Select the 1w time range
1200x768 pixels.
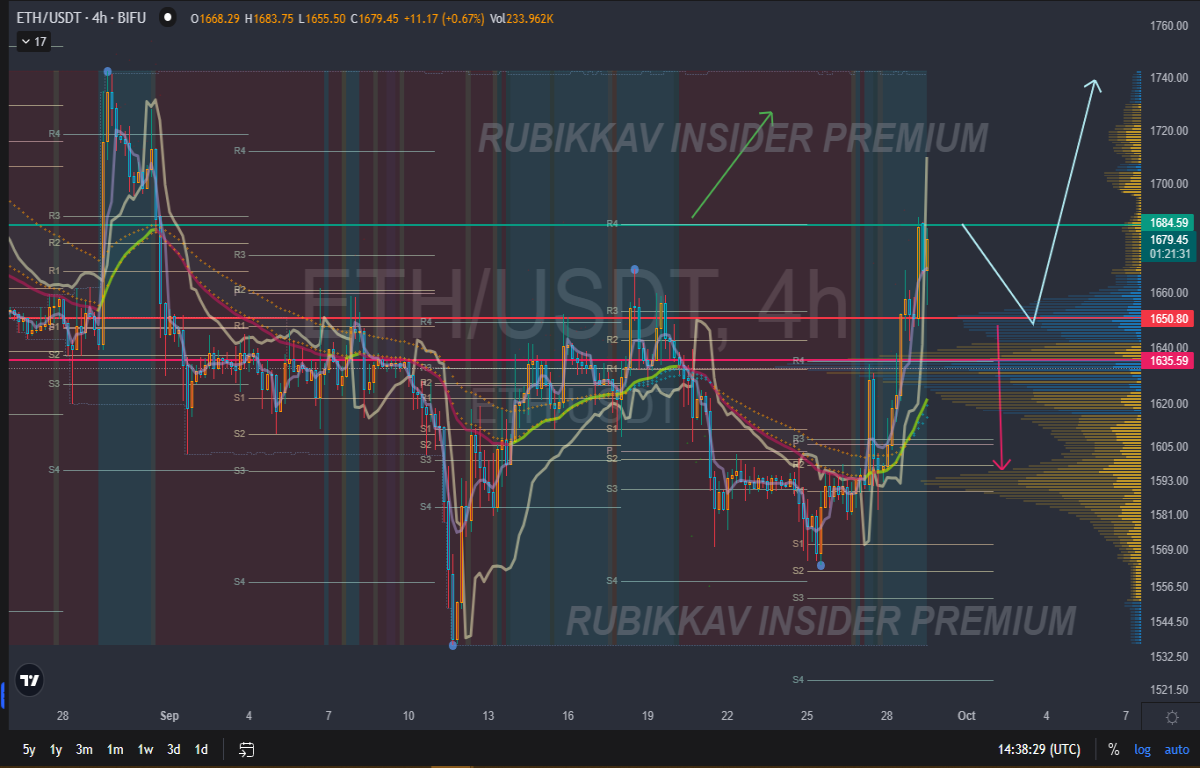click(145, 749)
